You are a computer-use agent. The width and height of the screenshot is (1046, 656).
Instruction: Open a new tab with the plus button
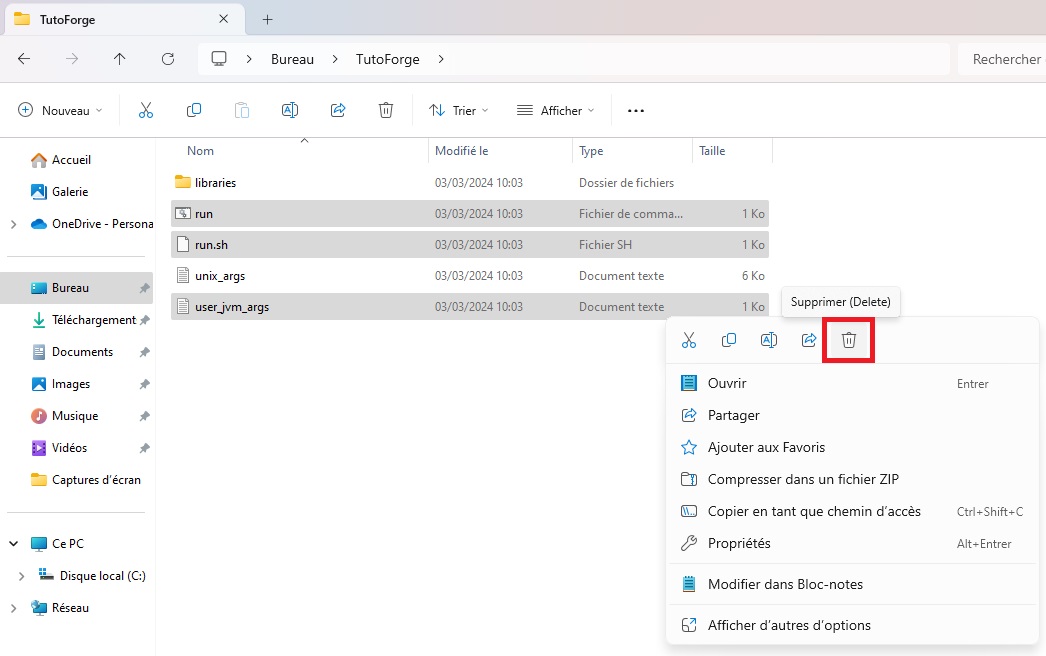point(268,19)
